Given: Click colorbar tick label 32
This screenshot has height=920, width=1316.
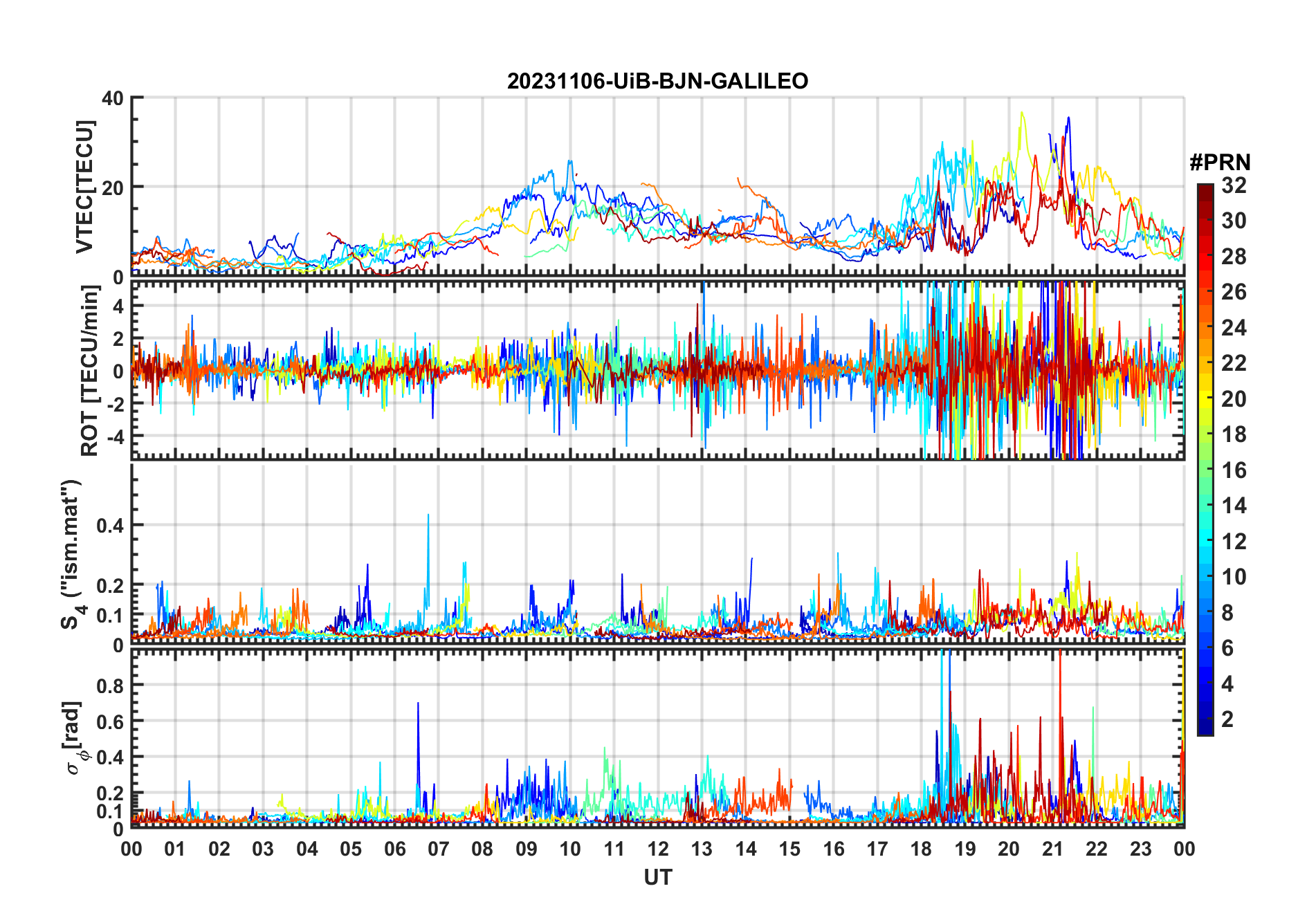Looking at the screenshot, I should pos(1234,185).
